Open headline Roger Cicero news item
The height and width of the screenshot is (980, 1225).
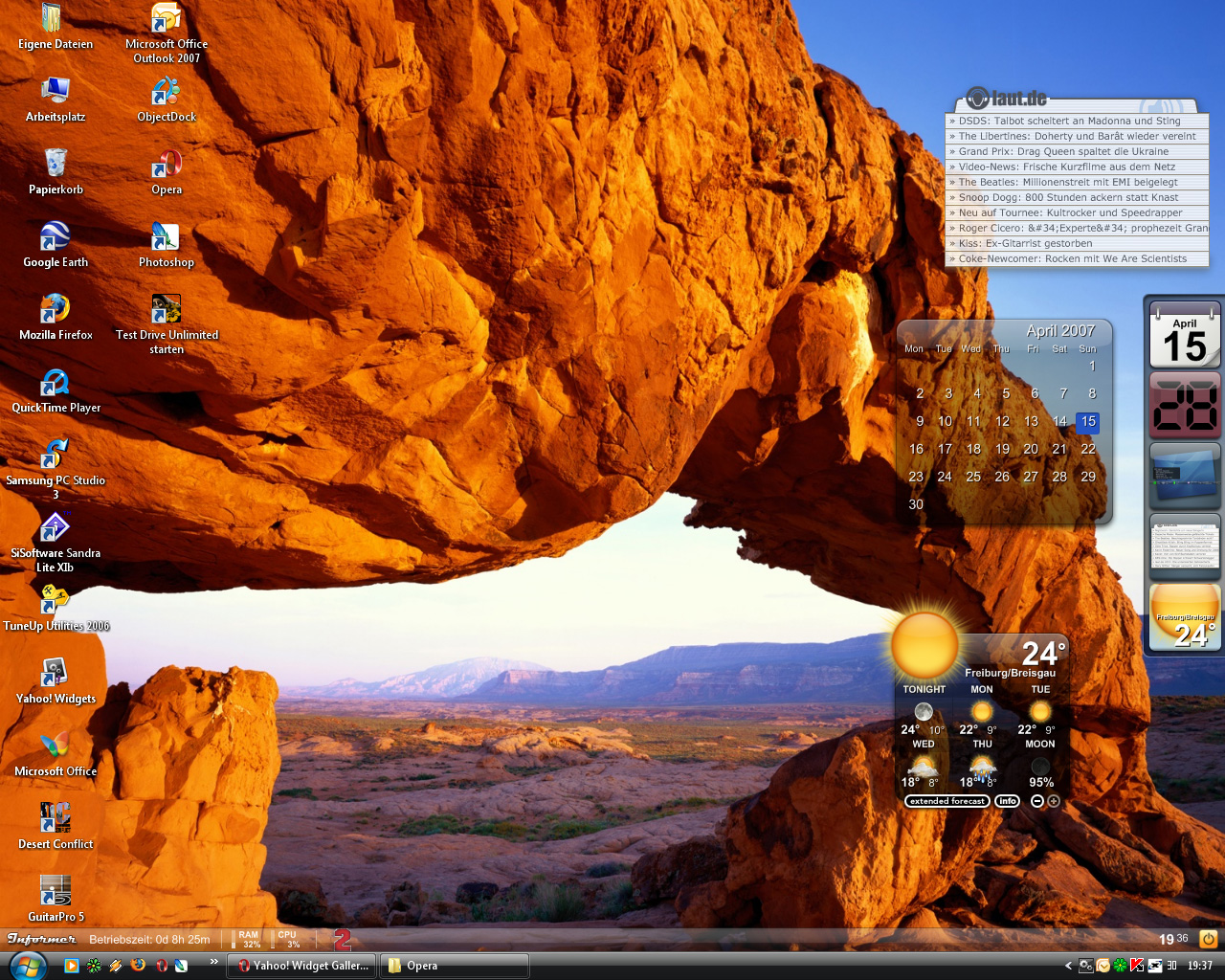click(1078, 228)
